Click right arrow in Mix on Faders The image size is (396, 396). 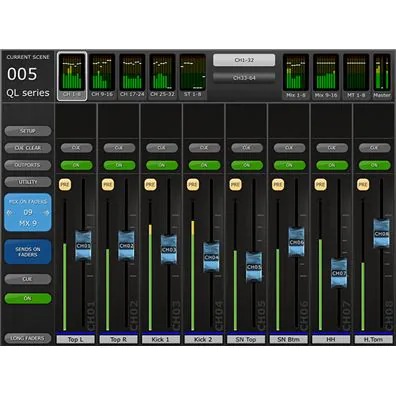coord(46,212)
